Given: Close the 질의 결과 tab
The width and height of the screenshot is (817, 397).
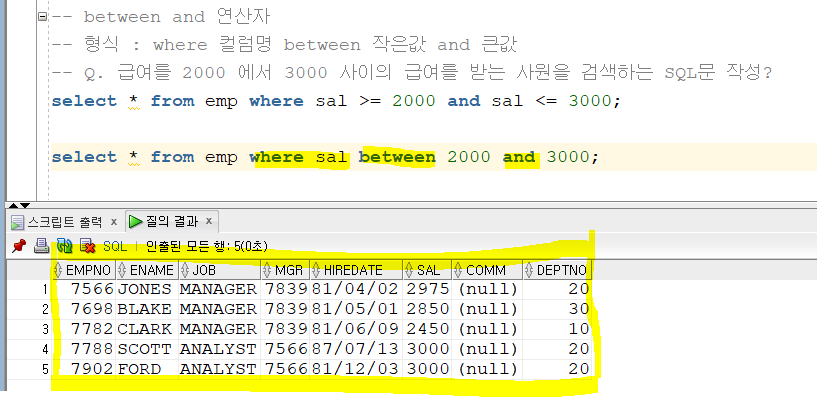Looking at the screenshot, I should [208, 221].
